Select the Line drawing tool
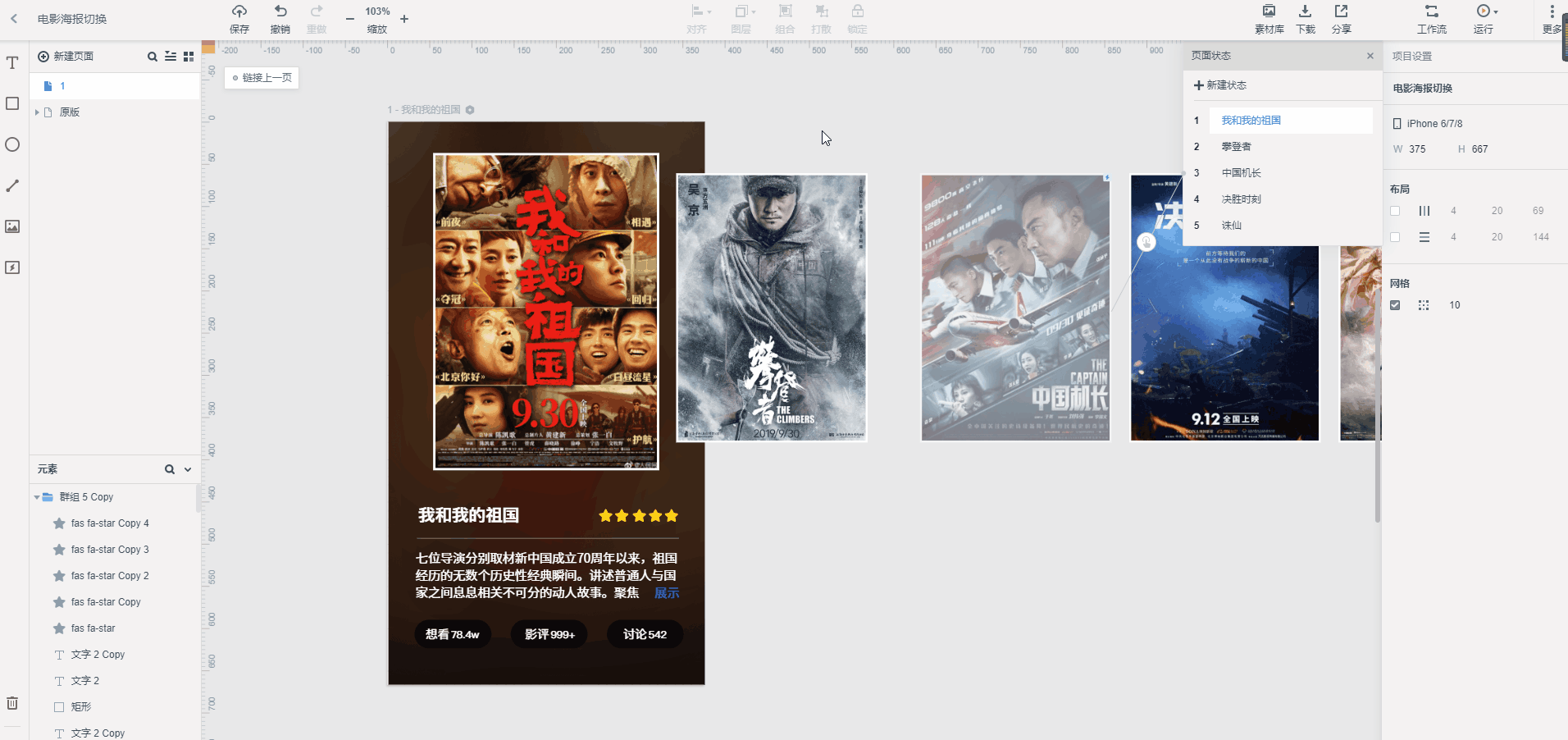This screenshot has height=740, width=1568. (x=12, y=185)
